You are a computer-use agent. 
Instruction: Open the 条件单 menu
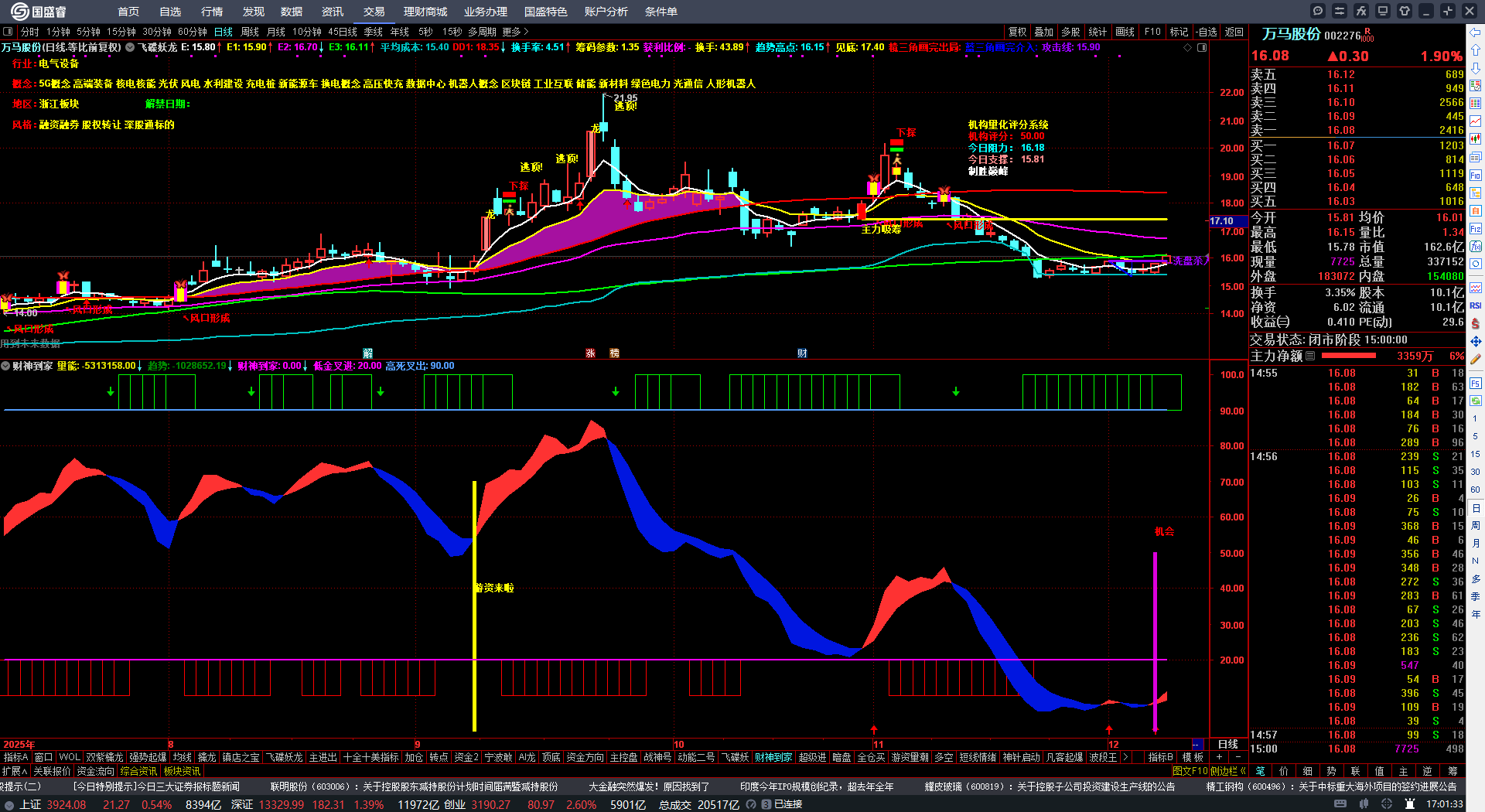[x=661, y=12]
